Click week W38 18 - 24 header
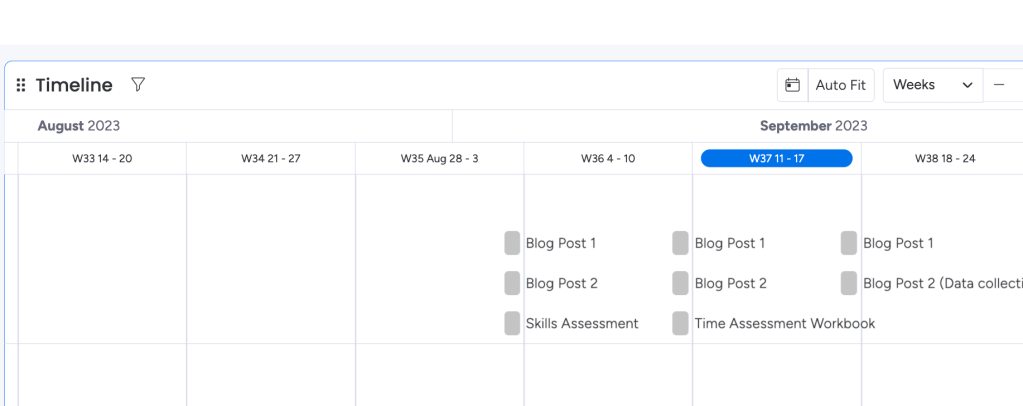Image resolution: width=1023 pixels, height=406 pixels. click(x=944, y=158)
